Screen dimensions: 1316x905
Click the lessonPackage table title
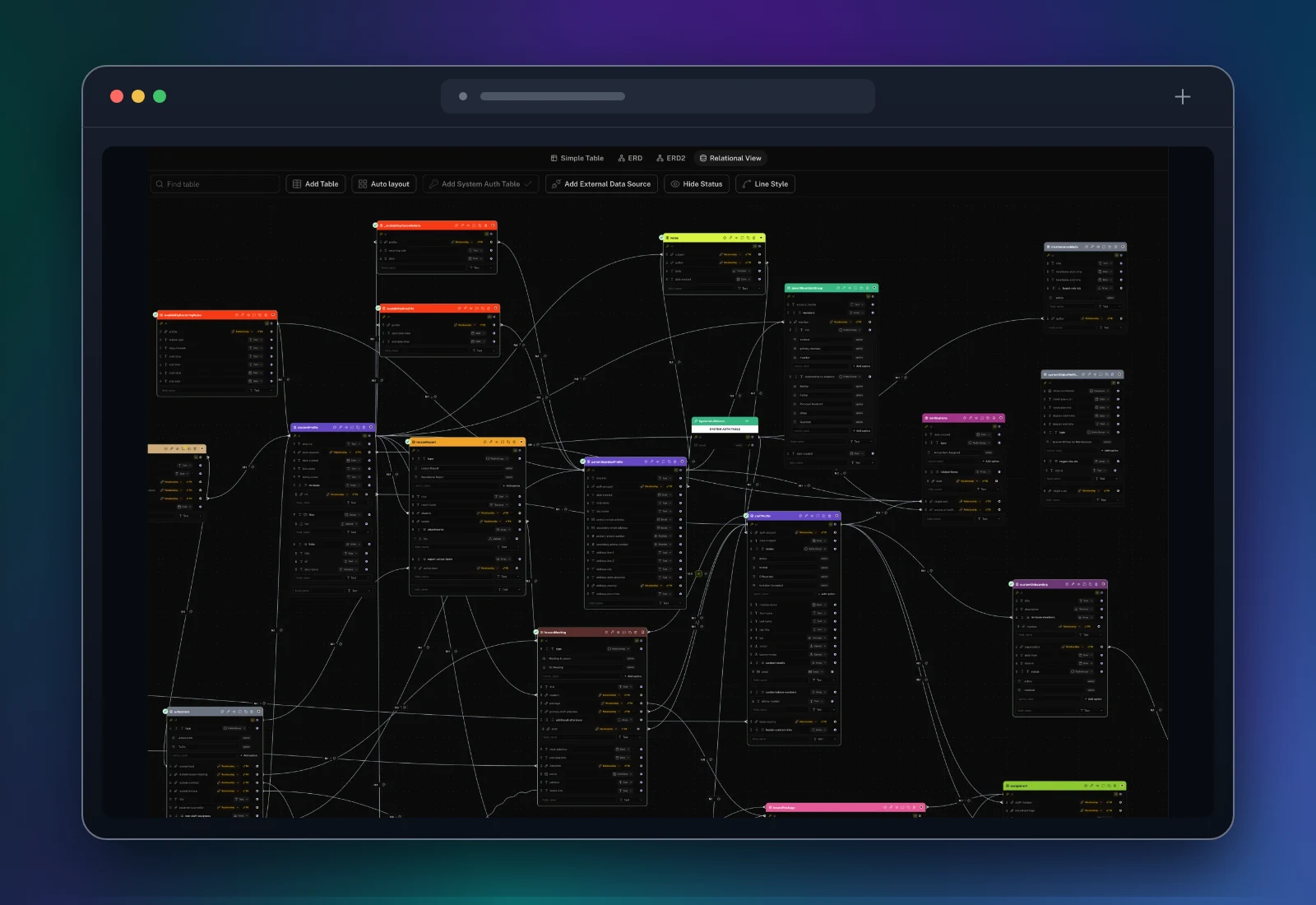(x=784, y=807)
